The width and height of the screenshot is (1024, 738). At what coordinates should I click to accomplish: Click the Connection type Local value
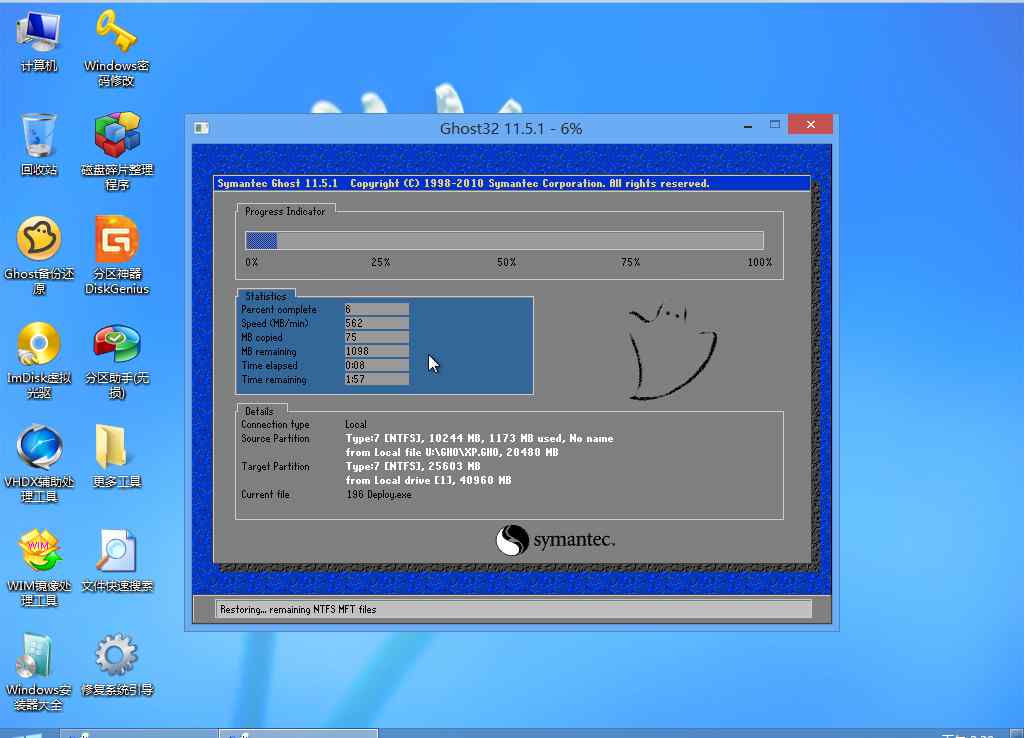pyautogui.click(x=356, y=425)
